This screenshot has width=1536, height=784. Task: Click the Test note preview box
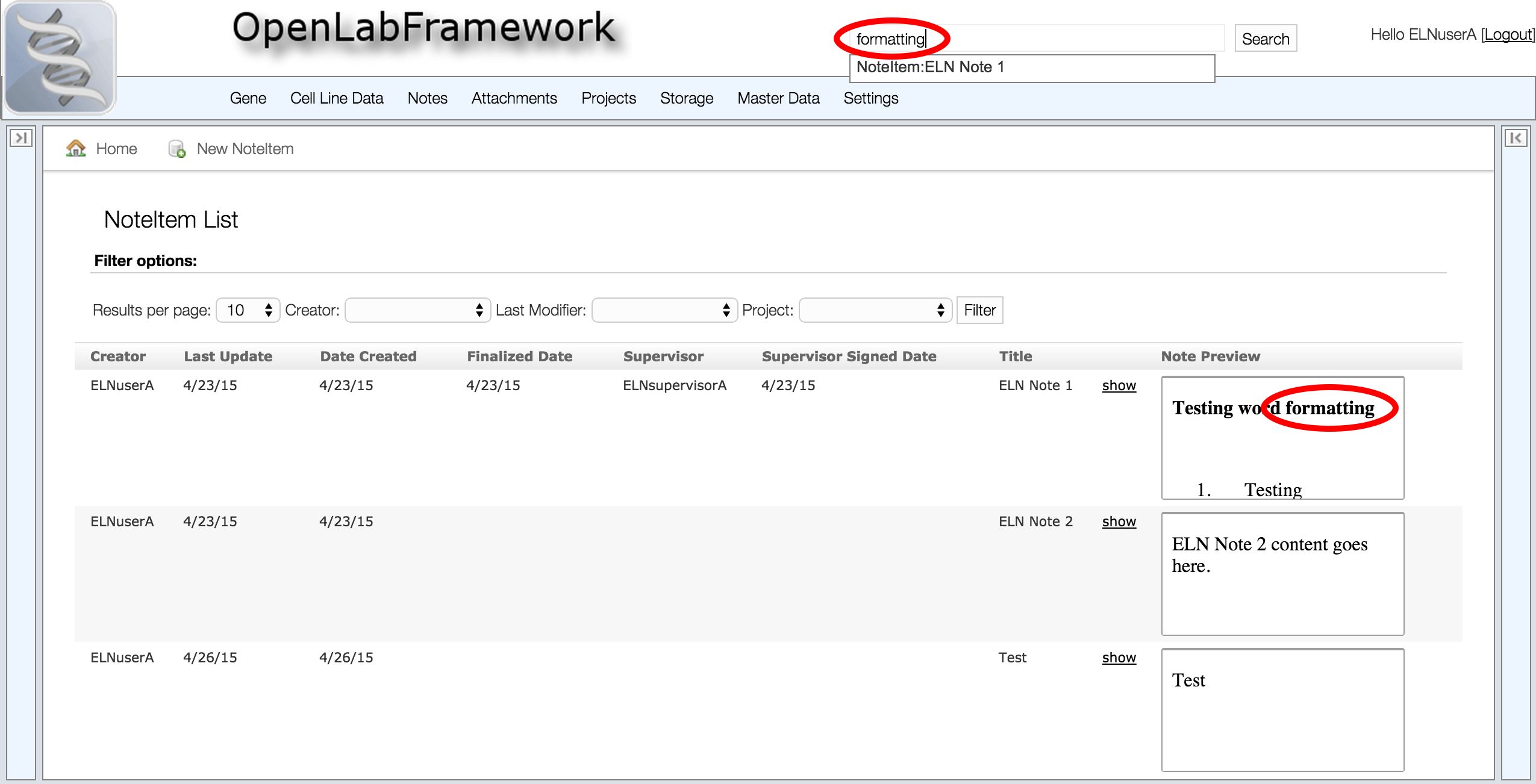tap(1282, 709)
